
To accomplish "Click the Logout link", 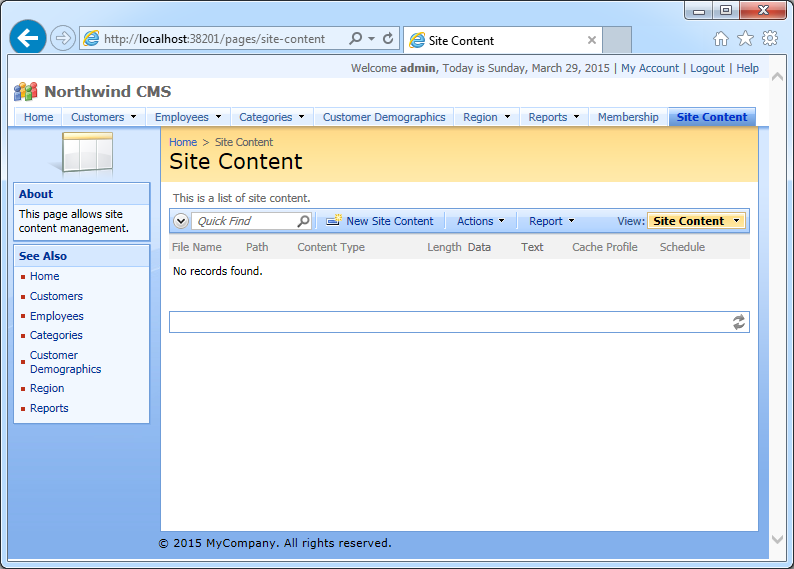I will tap(707, 68).
